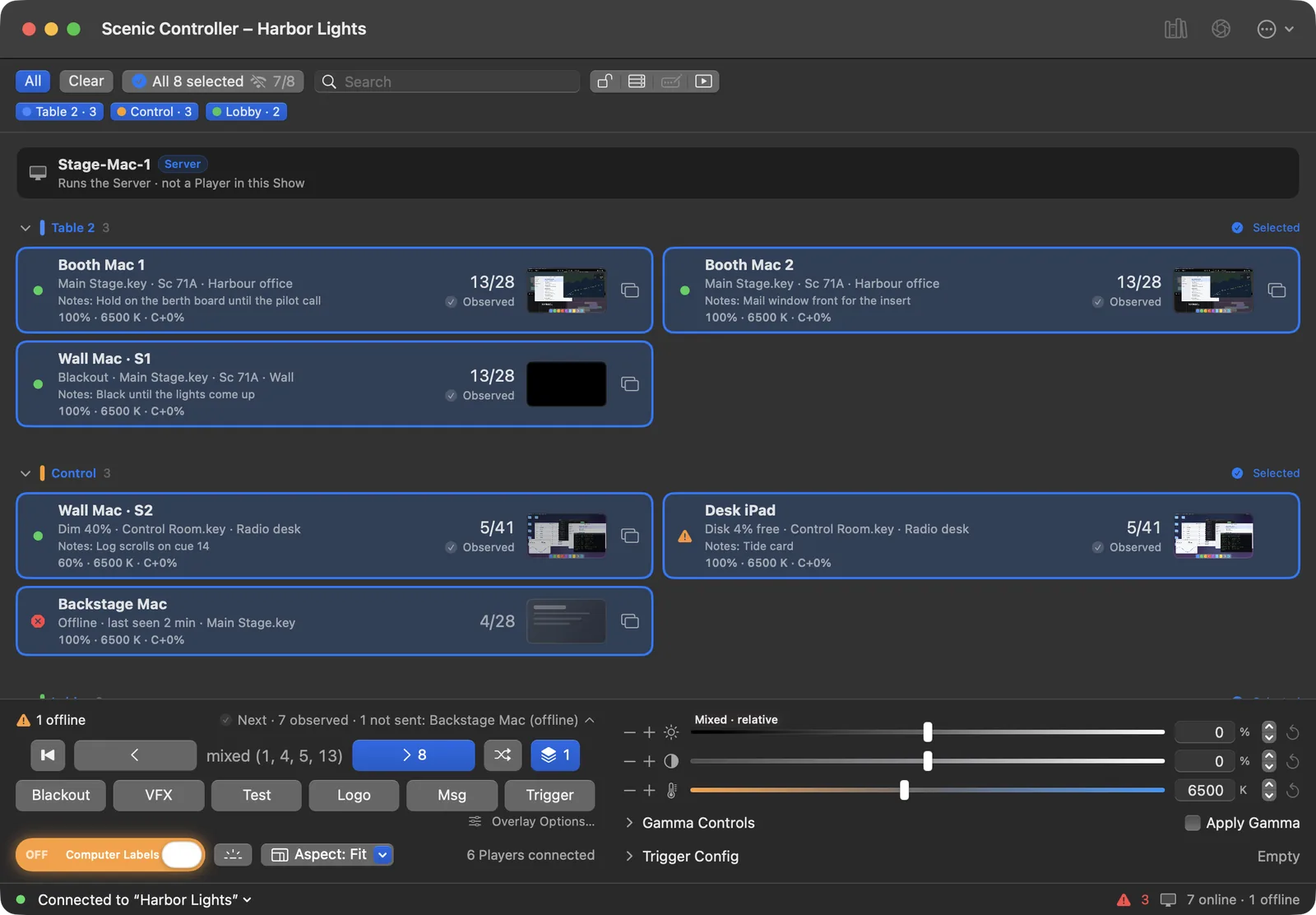Enable the Apply Gamma checkbox
Viewport: 1316px width, 915px height.
pos(1193,823)
